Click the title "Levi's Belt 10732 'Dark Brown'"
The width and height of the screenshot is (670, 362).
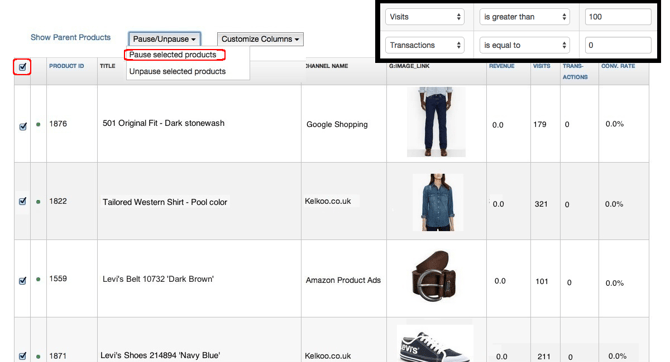pyautogui.click(x=158, y=279)
